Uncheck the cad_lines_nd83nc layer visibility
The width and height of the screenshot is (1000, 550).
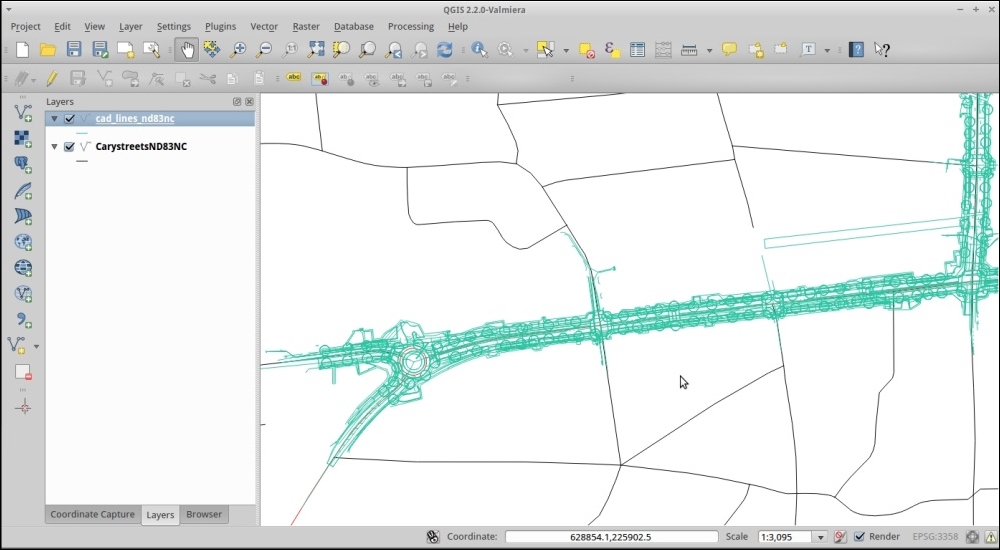tap(69, 119)
